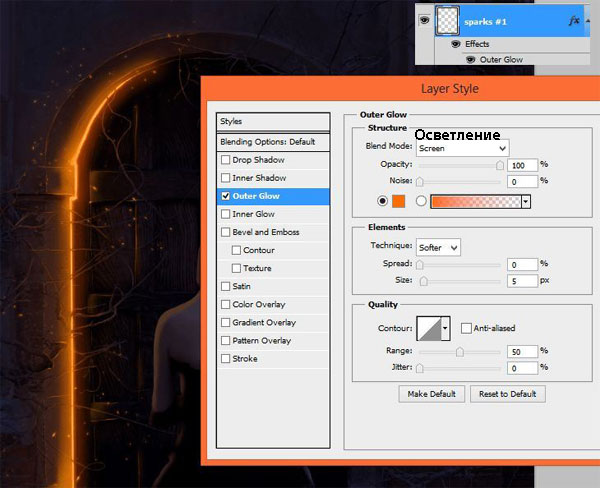This screenshot has height=488, width=600.
Task: Click the Range value field showing 50
Action: click(522, 351)
